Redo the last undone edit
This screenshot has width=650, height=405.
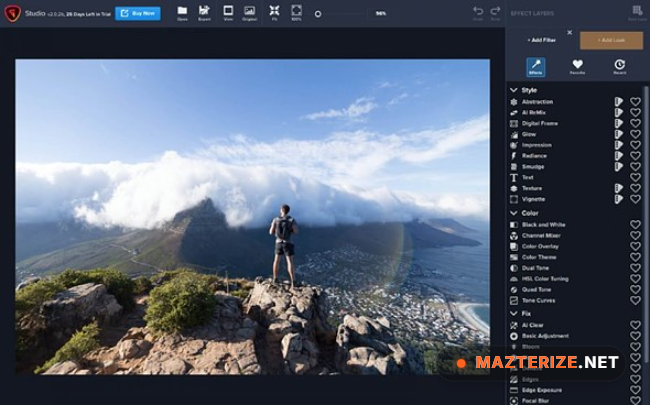(x=495, y=13)
